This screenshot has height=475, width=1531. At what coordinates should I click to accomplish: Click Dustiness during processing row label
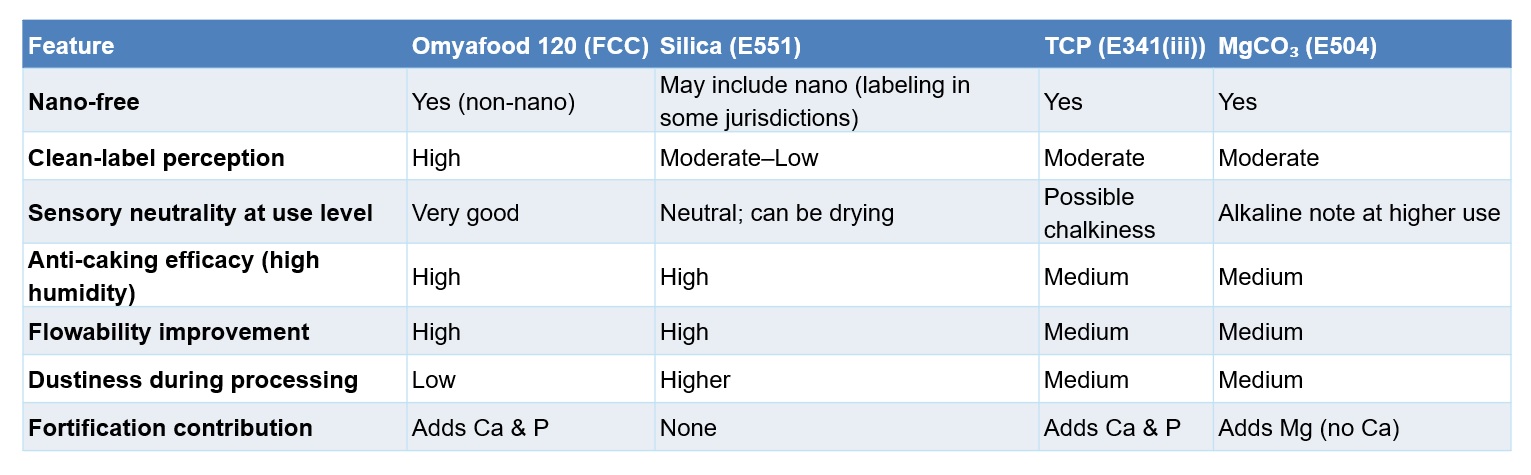[x=193, y=380]
